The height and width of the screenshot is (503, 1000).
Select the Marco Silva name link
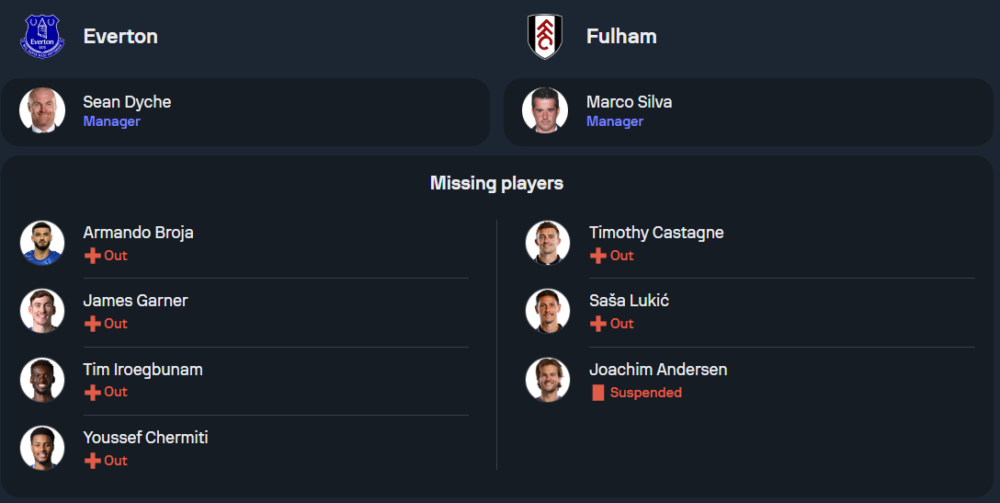pyautogui.click(x=629, y=102)
